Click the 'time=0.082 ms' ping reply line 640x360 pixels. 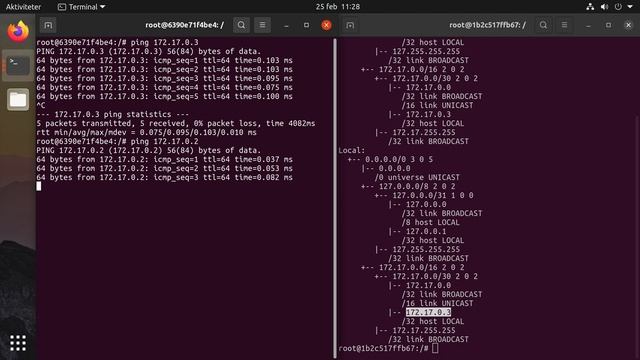(x=164, y=177)
